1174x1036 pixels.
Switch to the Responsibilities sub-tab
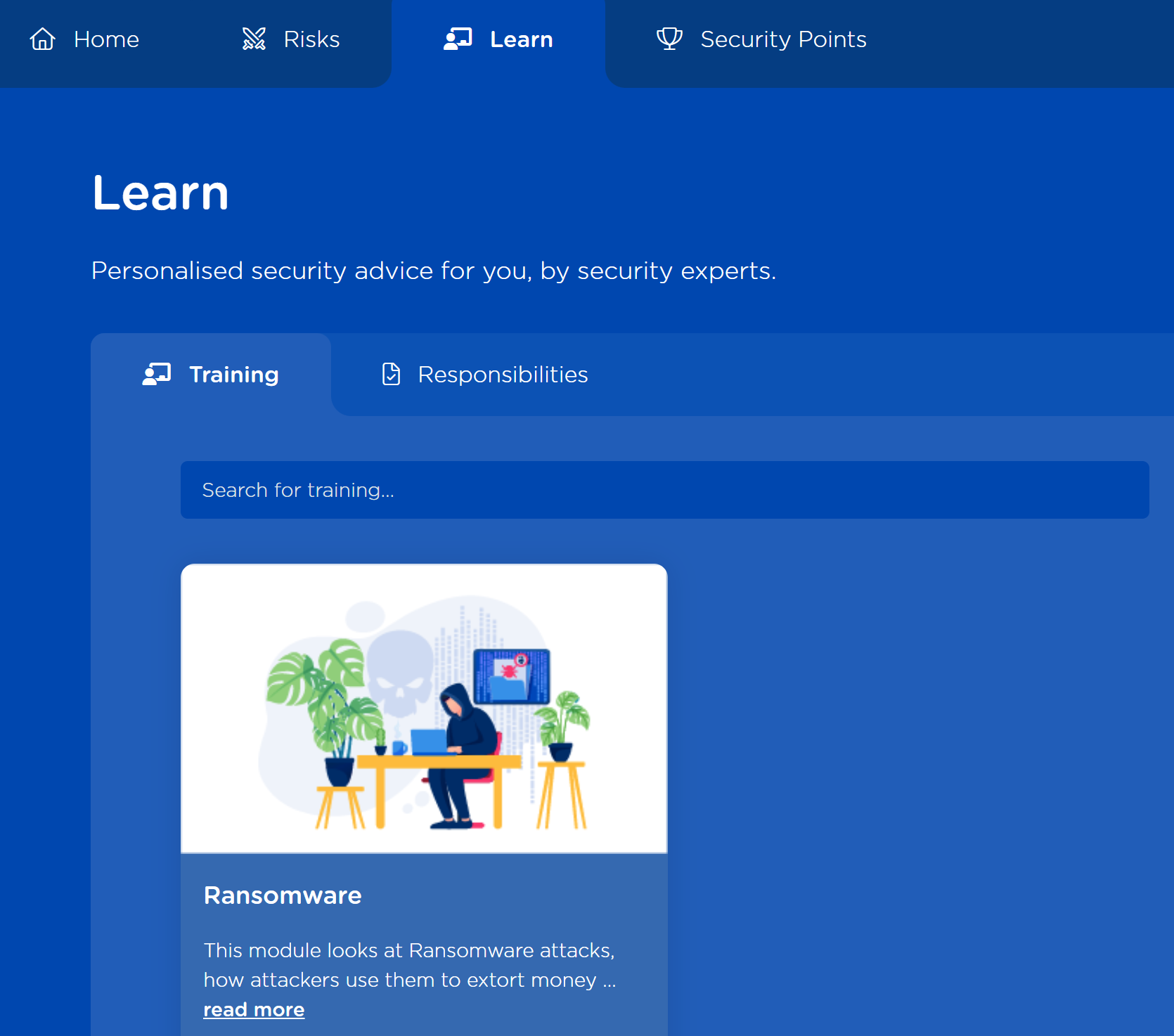(x=485, y=375)
